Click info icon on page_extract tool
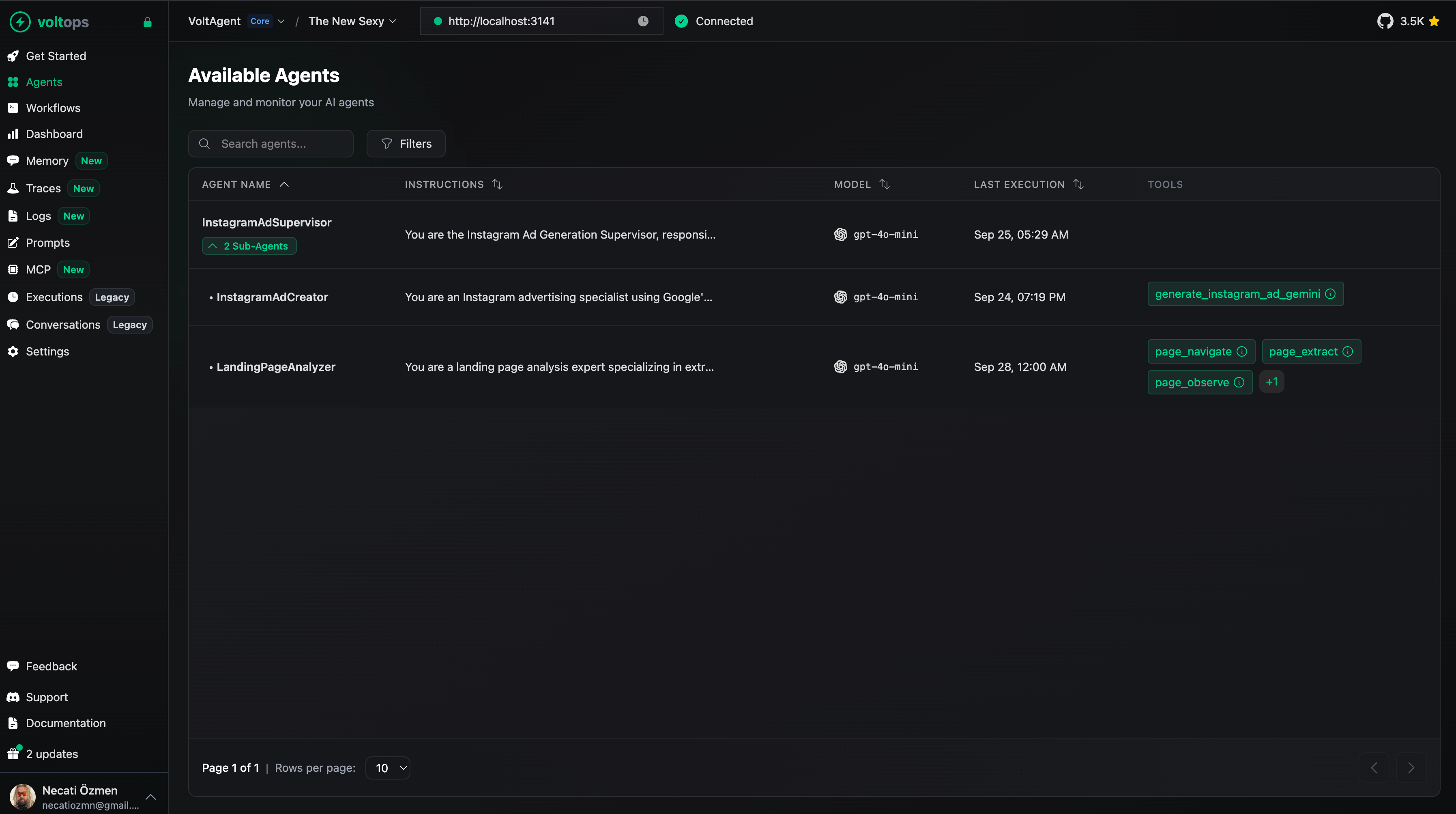Viewport: 1456px width, 814px height. tap(1348, 351)
